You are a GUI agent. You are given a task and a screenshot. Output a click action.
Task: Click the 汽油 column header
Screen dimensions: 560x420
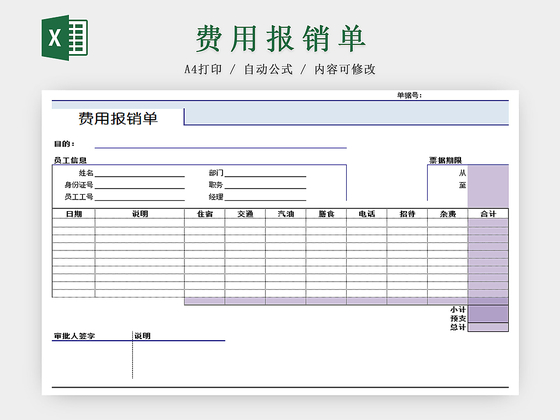(x=286, y=214)
